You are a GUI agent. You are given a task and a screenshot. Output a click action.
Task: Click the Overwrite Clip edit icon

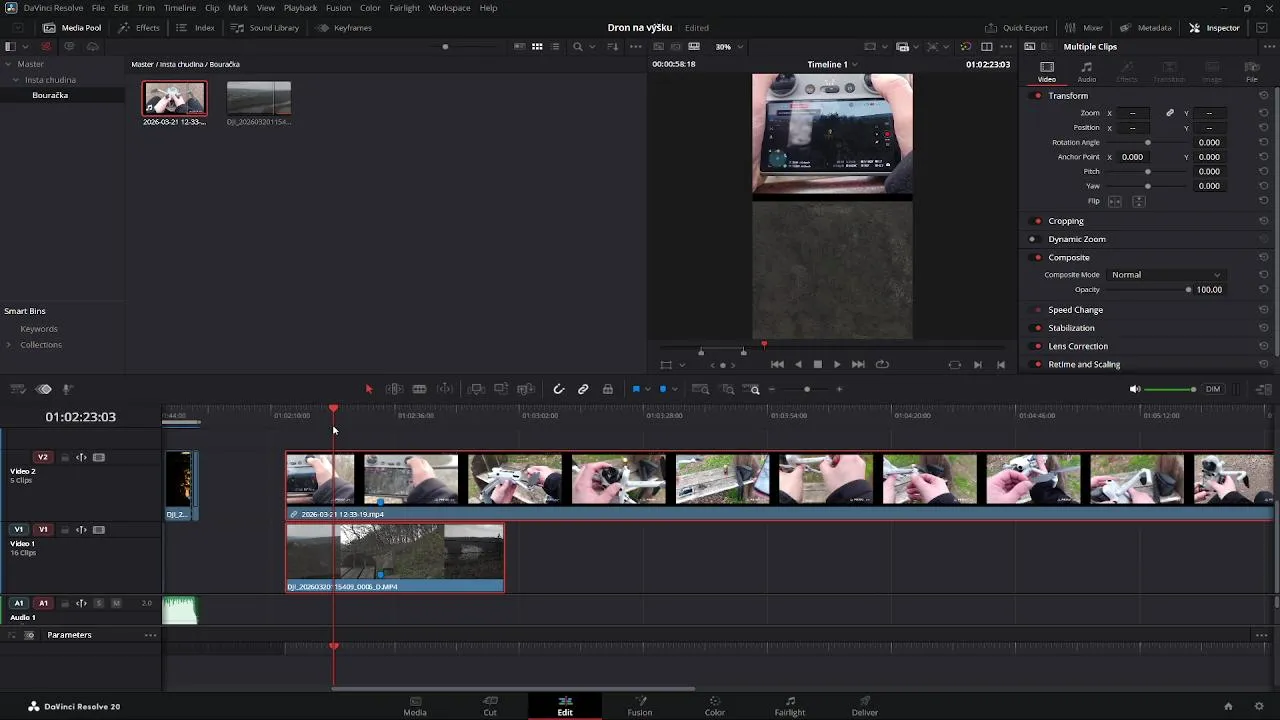[501, 389]
